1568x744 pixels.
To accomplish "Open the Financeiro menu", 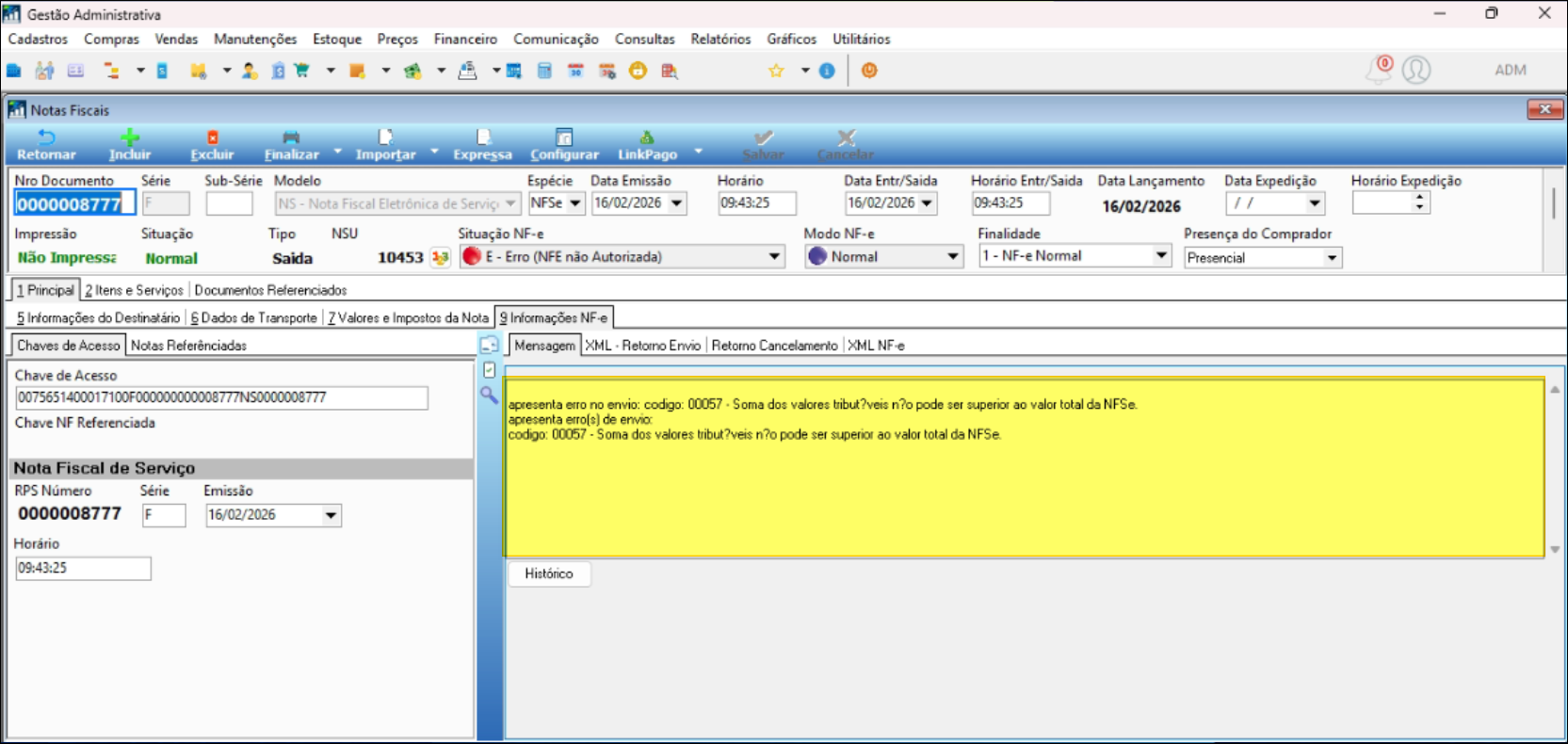I will pos(465,39).
